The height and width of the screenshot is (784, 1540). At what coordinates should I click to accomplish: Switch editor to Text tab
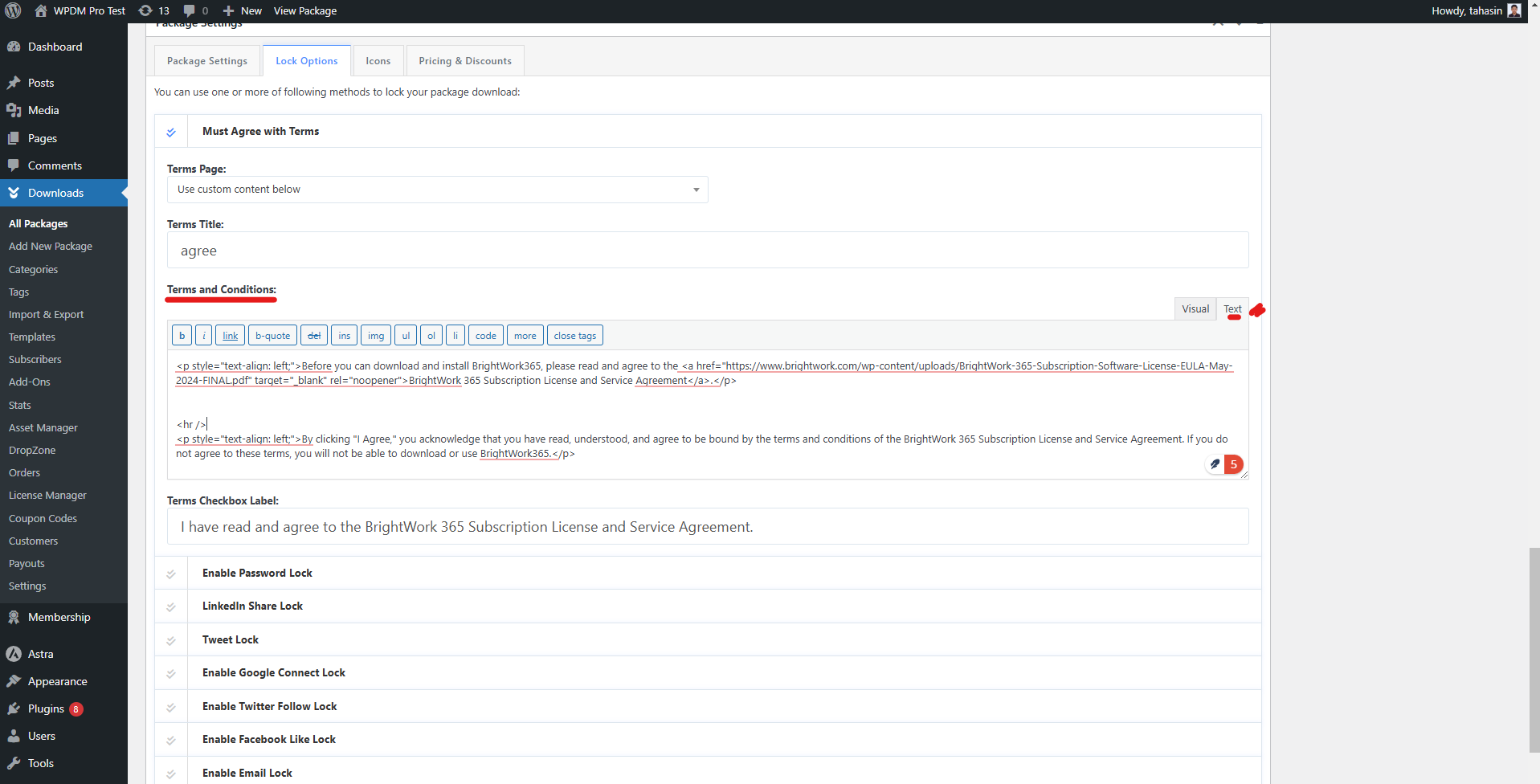tap(1233, 308)
